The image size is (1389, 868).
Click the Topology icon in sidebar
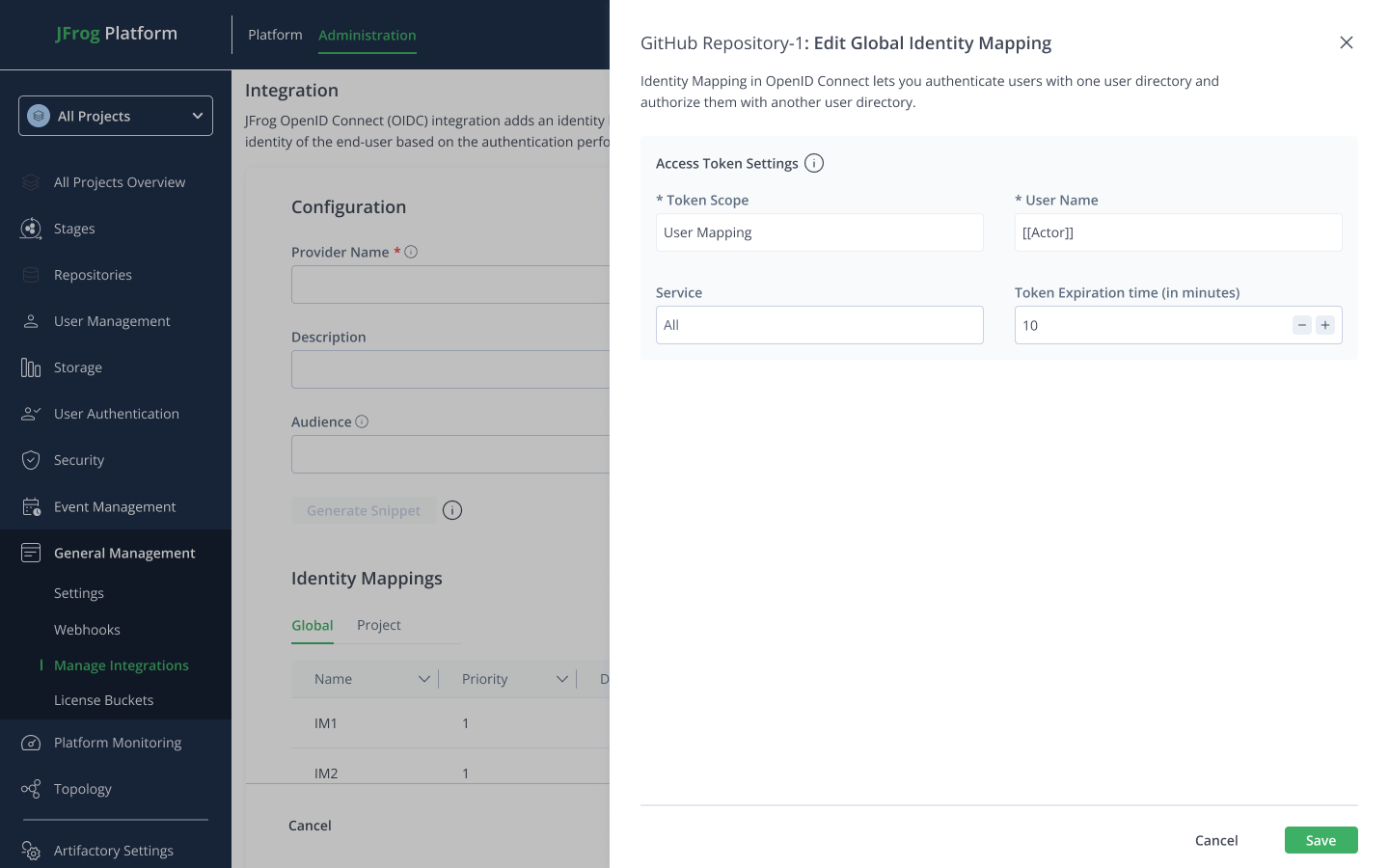tap(31, 789)
